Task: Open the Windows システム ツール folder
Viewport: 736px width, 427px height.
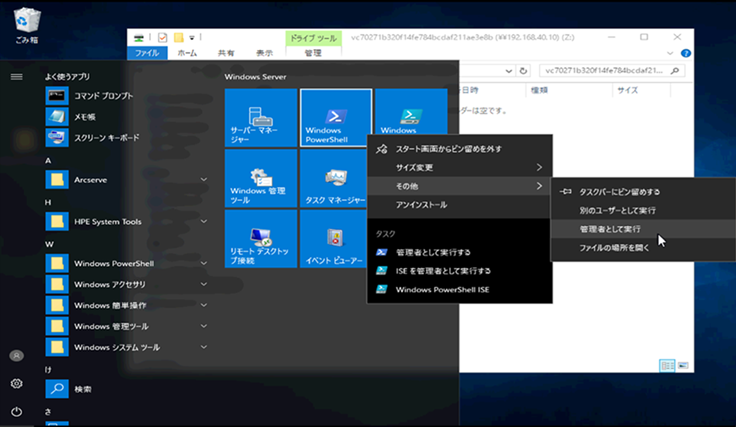Action: click(127, 347)
